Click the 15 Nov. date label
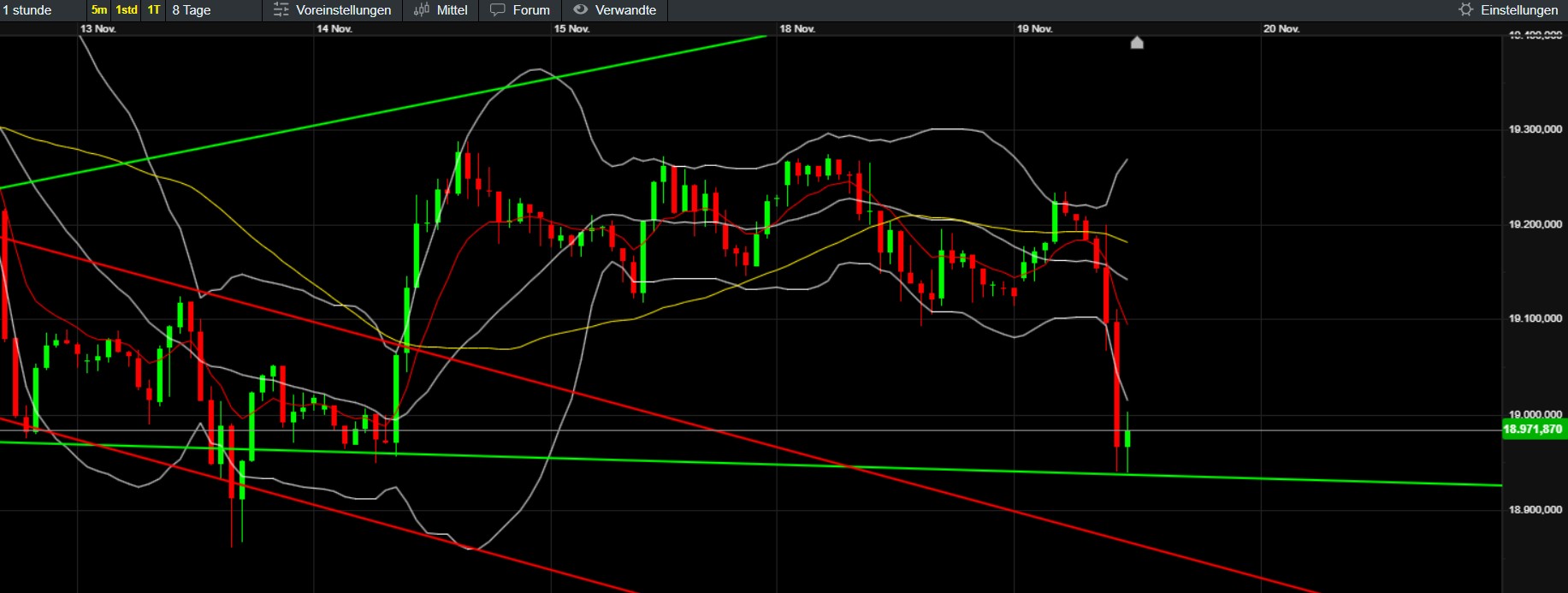Viewport: 1568px width, 593px height. tap(571, 29)
